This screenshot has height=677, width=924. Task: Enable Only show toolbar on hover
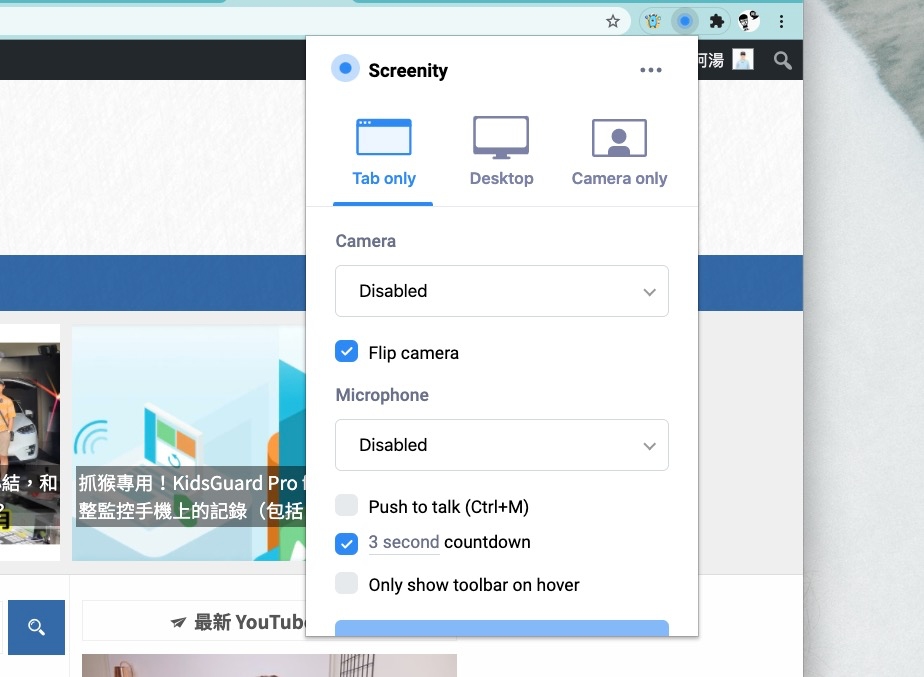346,583
